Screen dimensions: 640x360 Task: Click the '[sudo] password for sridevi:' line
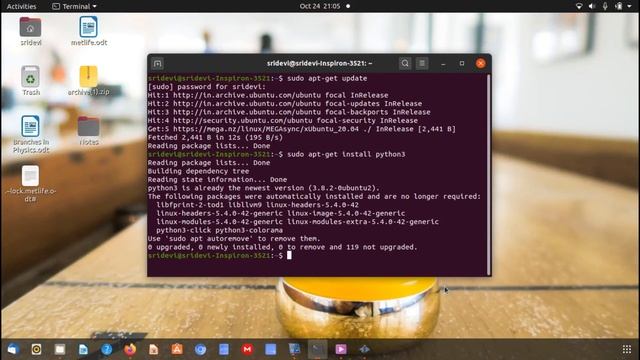(207, 87)
